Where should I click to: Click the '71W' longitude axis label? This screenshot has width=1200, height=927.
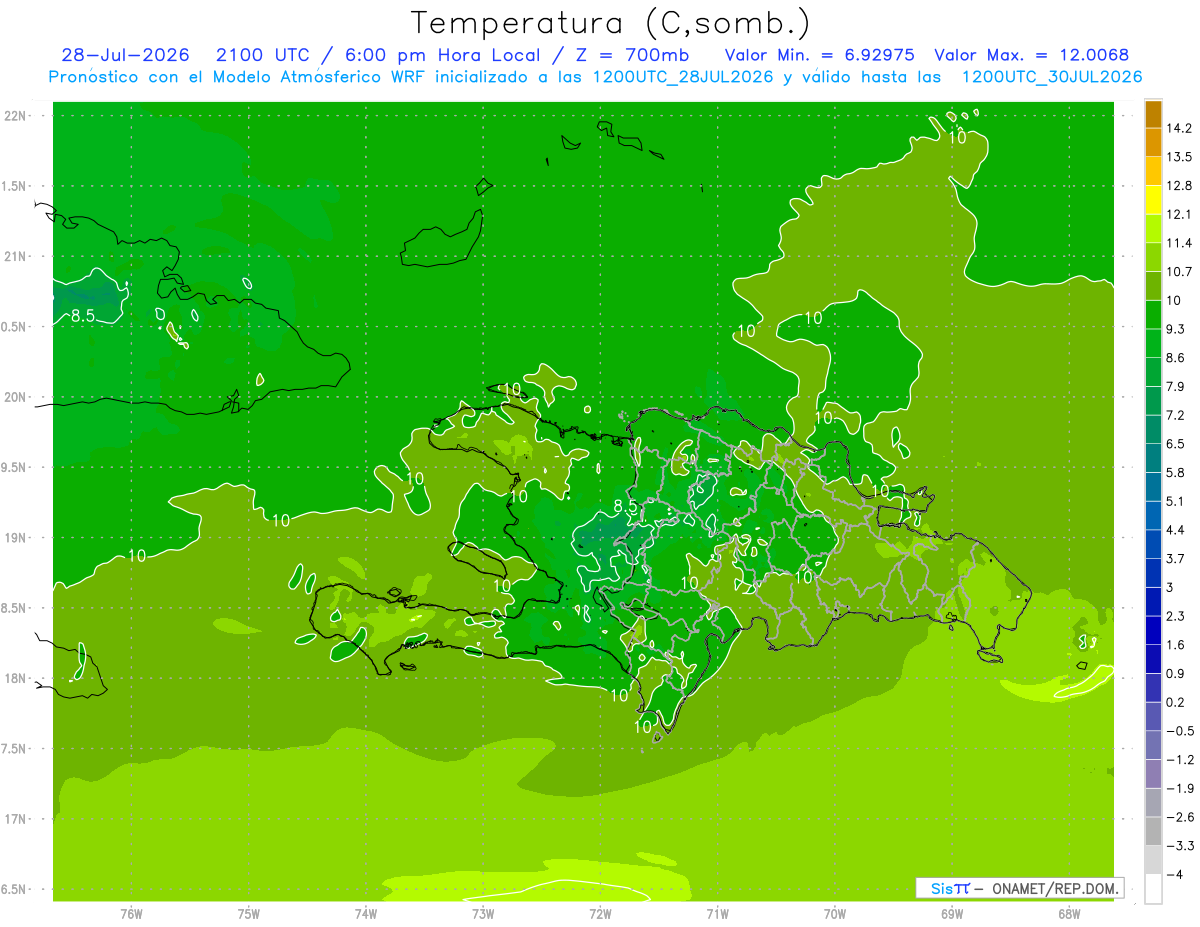(717, 913)
